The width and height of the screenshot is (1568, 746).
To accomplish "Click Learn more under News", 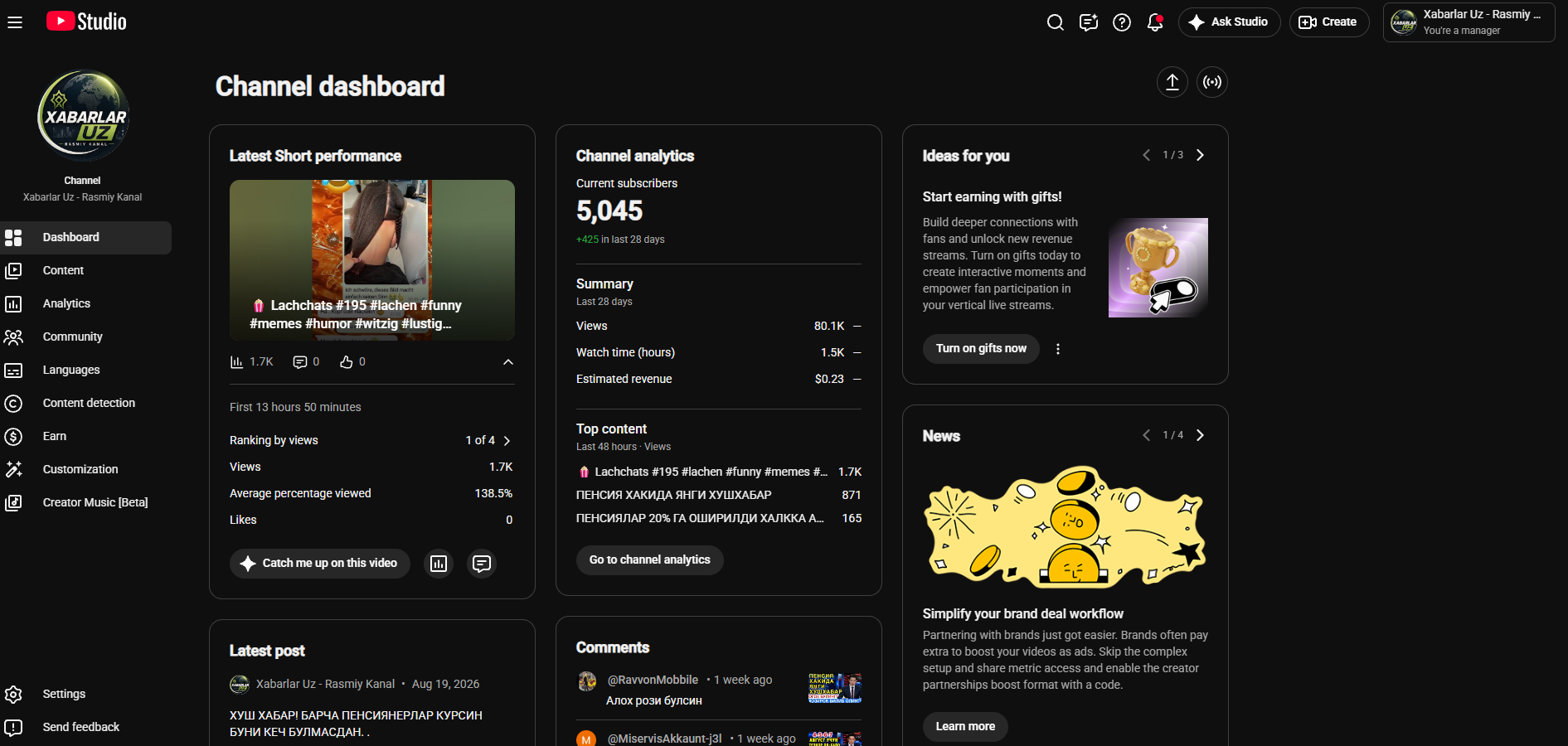I will [x=965, y=727].
